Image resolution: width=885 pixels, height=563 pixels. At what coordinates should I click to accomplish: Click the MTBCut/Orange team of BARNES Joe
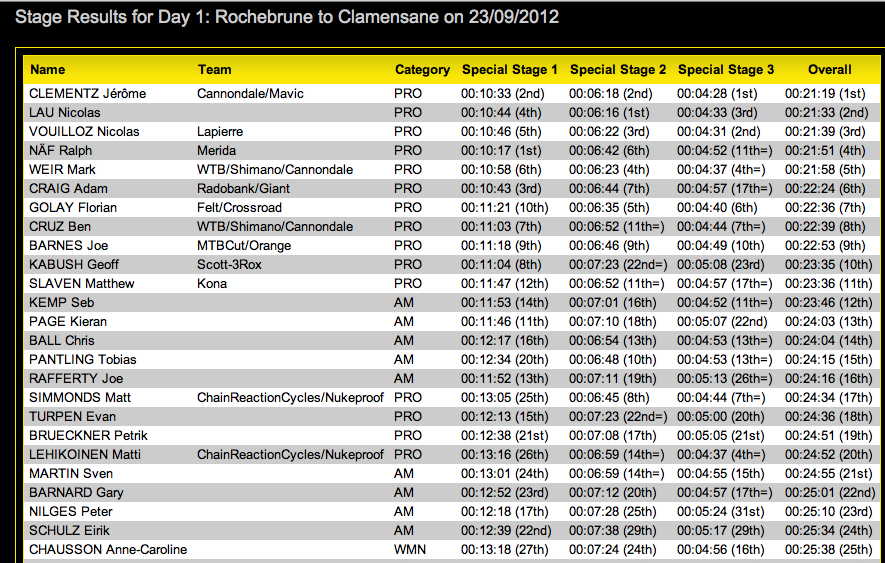tap(242, 246)
